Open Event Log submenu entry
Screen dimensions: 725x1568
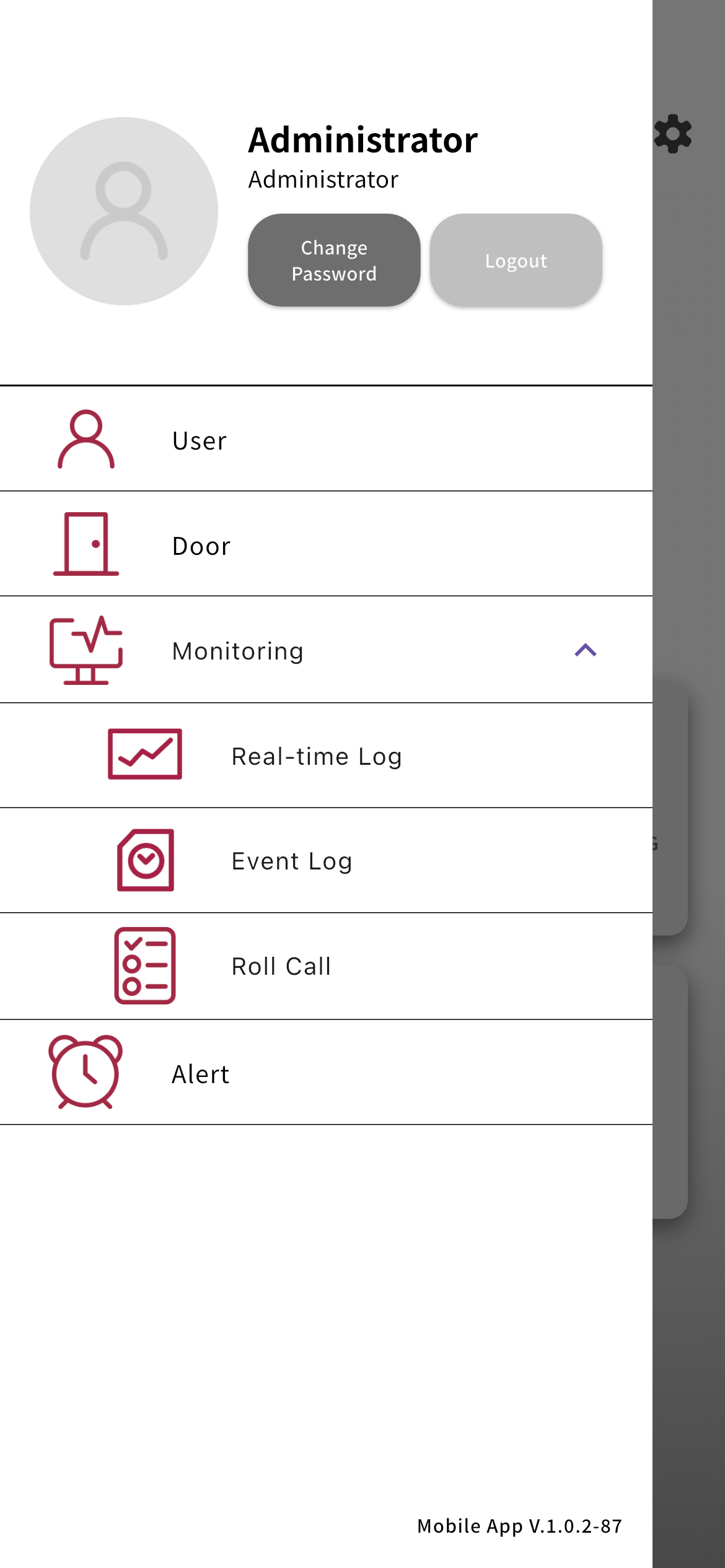[326, 861]
